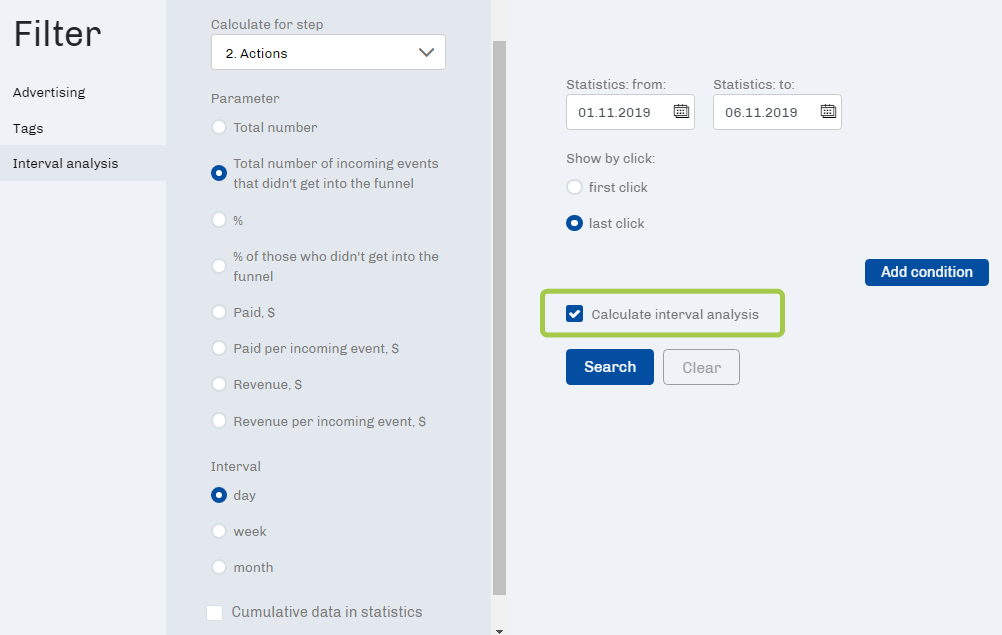The height and width of the screenshot is (635, 1002).
Task: Click the filter panel vertical scrollbar
Action: tap(499, 318)
